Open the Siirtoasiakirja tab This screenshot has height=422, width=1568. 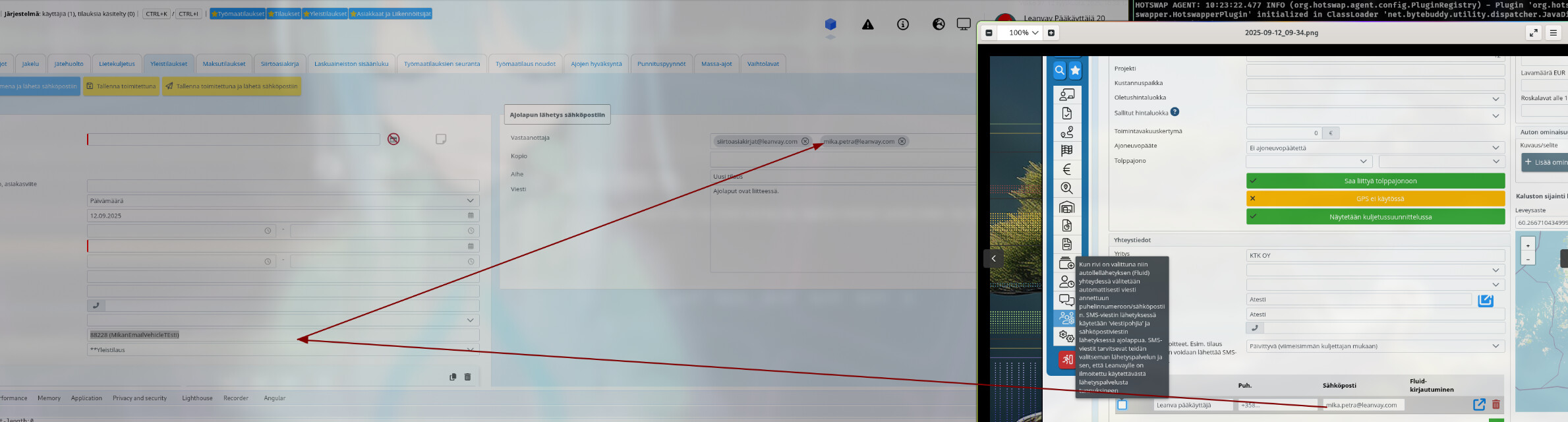tap(279, 64)
